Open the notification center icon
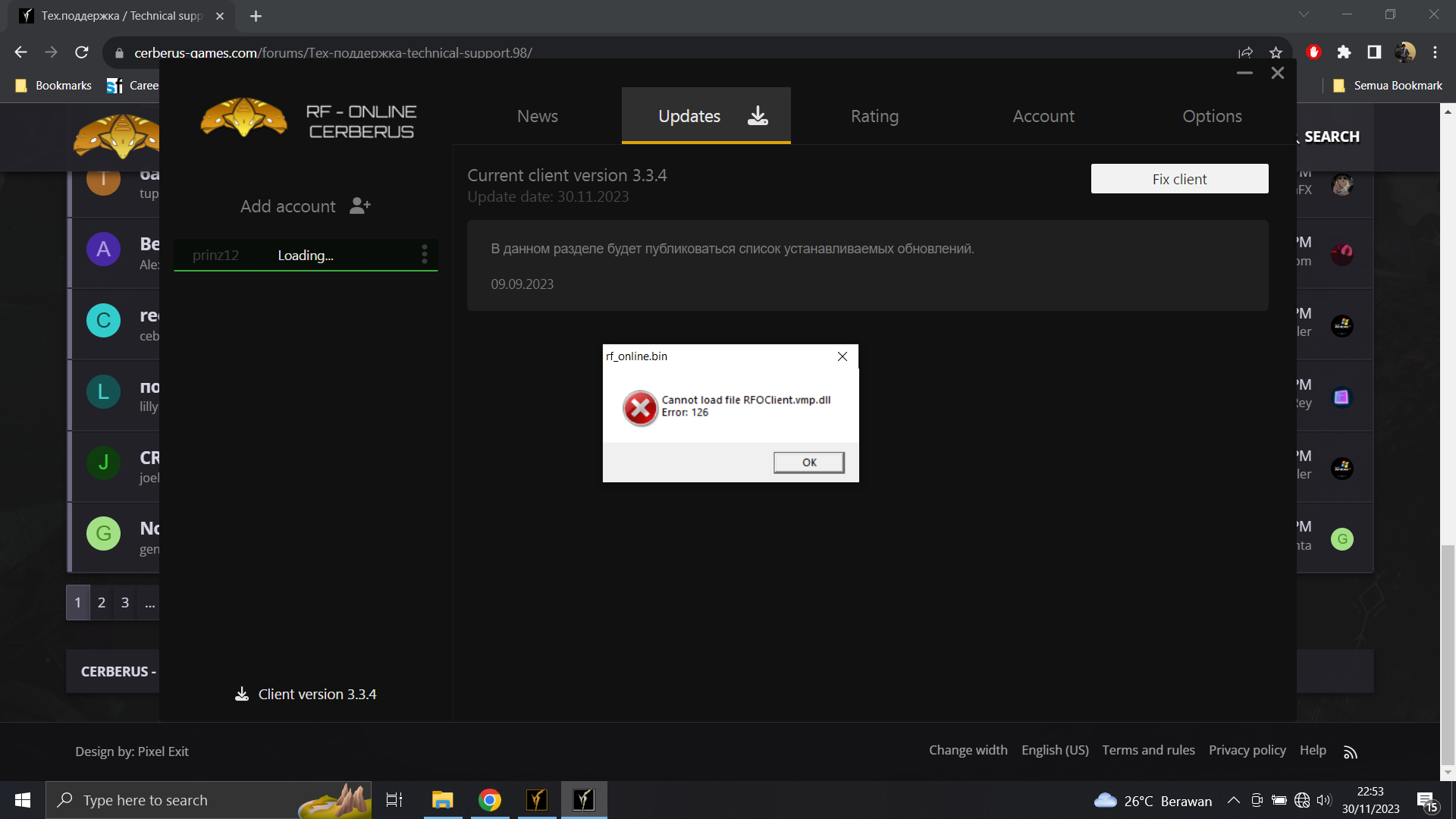Viewport: 1456px width, 819px height. (1428, 801)
